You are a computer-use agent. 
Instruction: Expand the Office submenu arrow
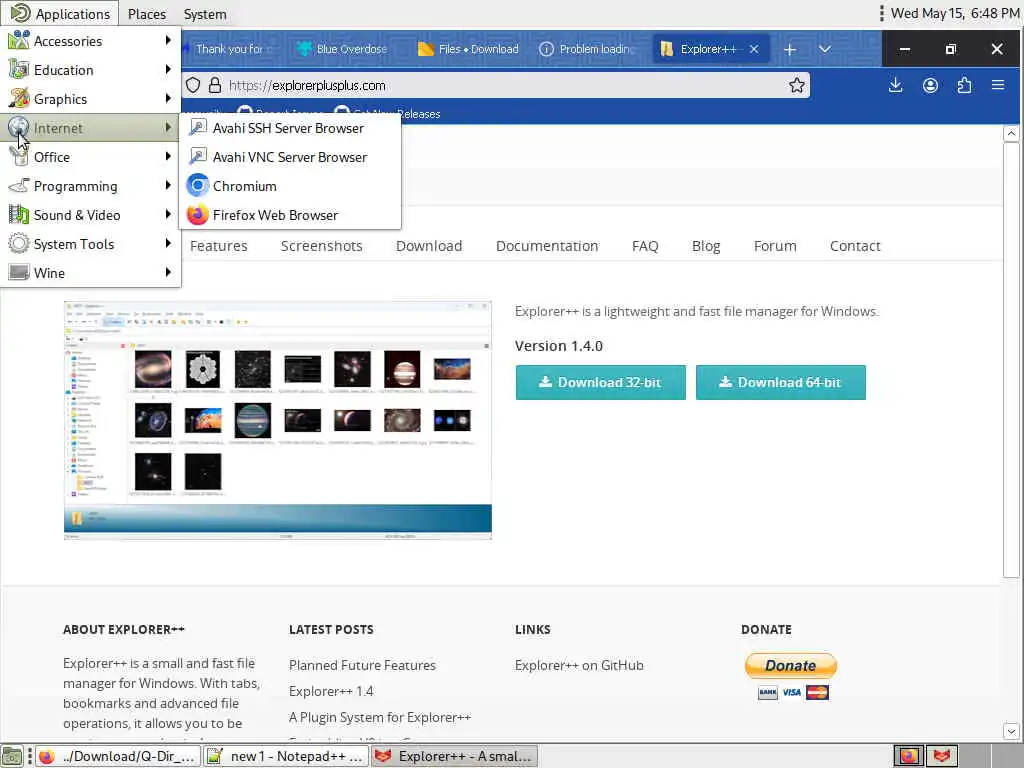pyautogui.click(x=168, y=156)
